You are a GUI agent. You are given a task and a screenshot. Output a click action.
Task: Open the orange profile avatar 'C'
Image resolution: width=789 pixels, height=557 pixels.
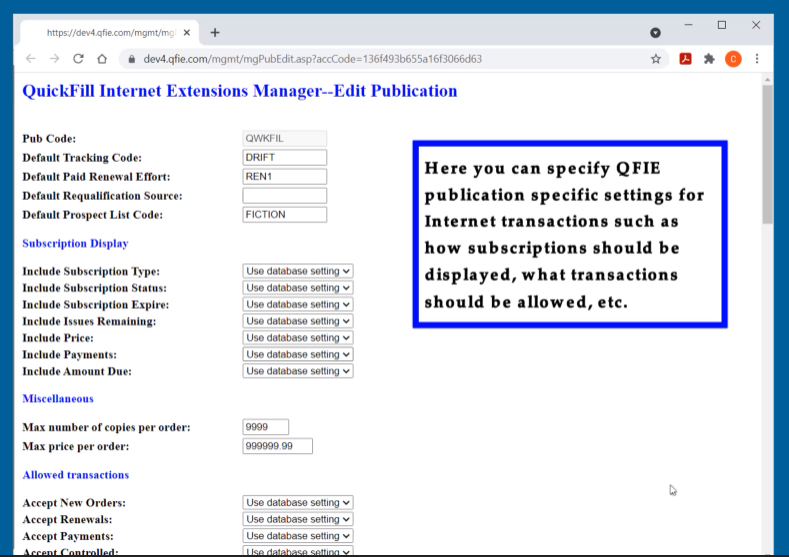click(x=733, y=59)
